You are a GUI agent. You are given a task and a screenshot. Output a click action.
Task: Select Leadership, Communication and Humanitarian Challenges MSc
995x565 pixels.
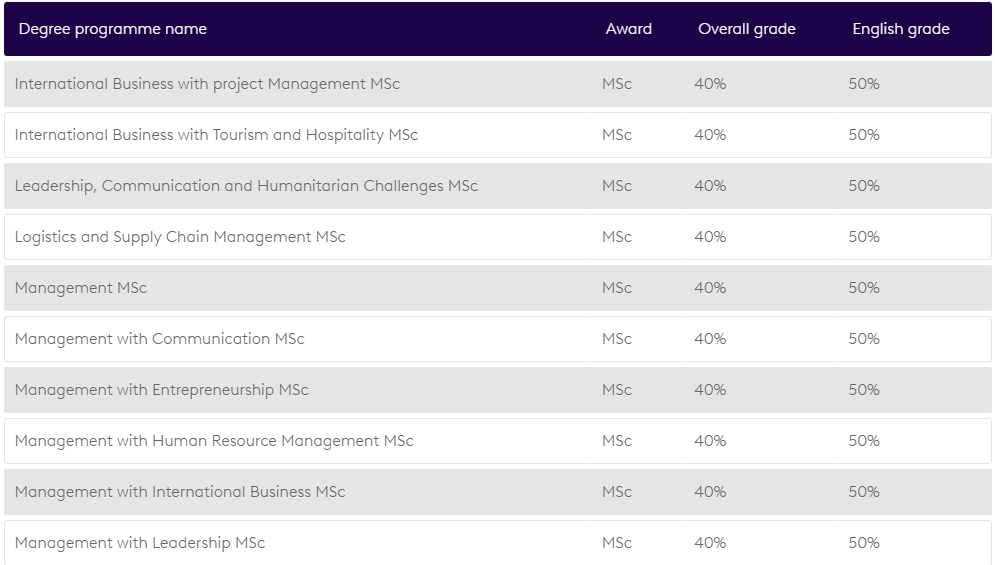point(246,186)
